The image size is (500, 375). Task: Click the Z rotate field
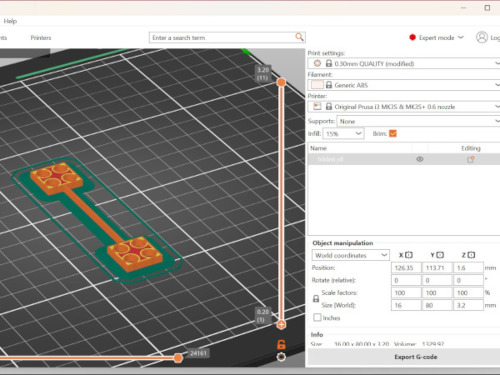(x=468, y=280)
